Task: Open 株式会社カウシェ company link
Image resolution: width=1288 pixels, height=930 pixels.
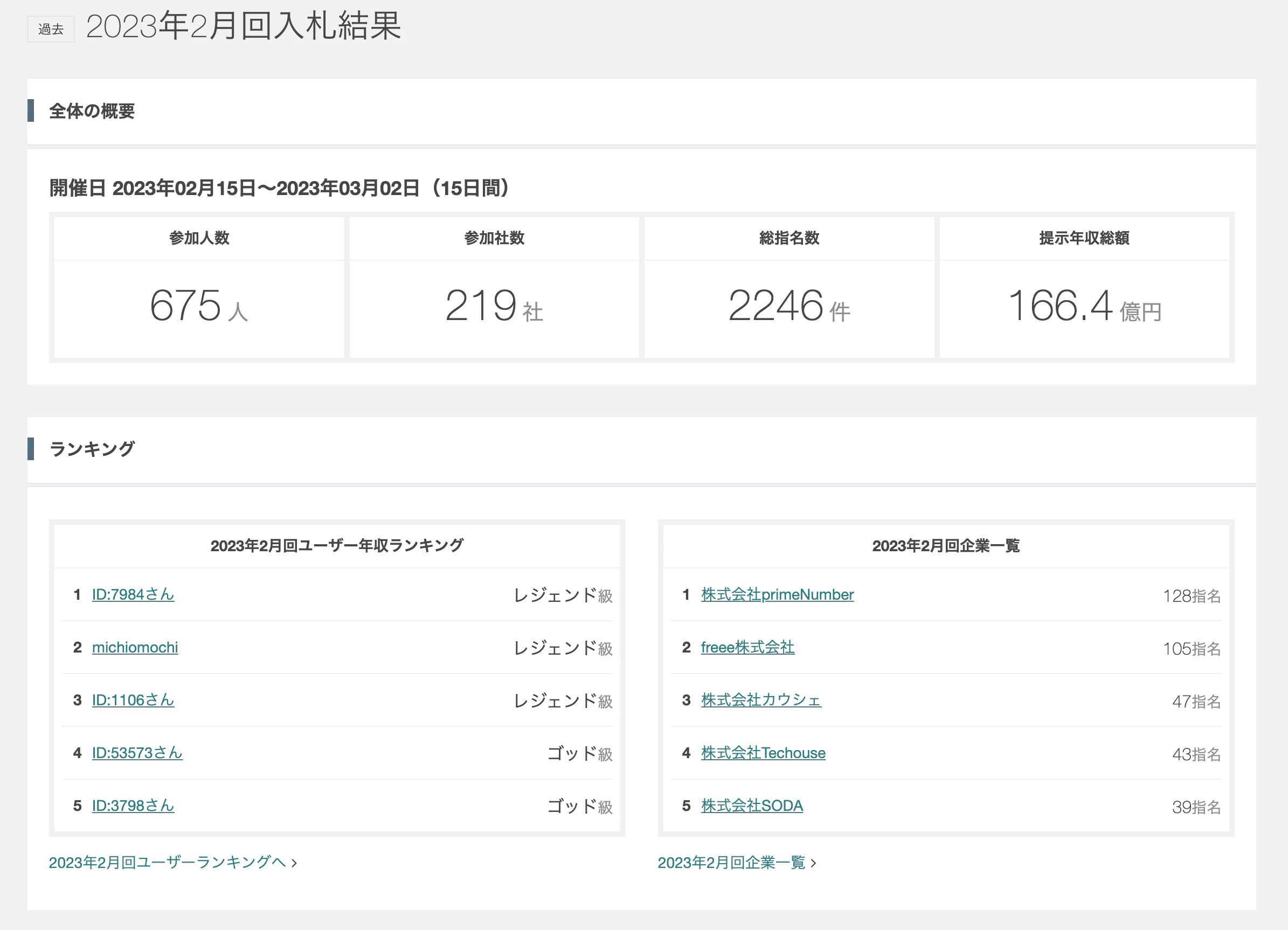Action: tap(761, 700)
